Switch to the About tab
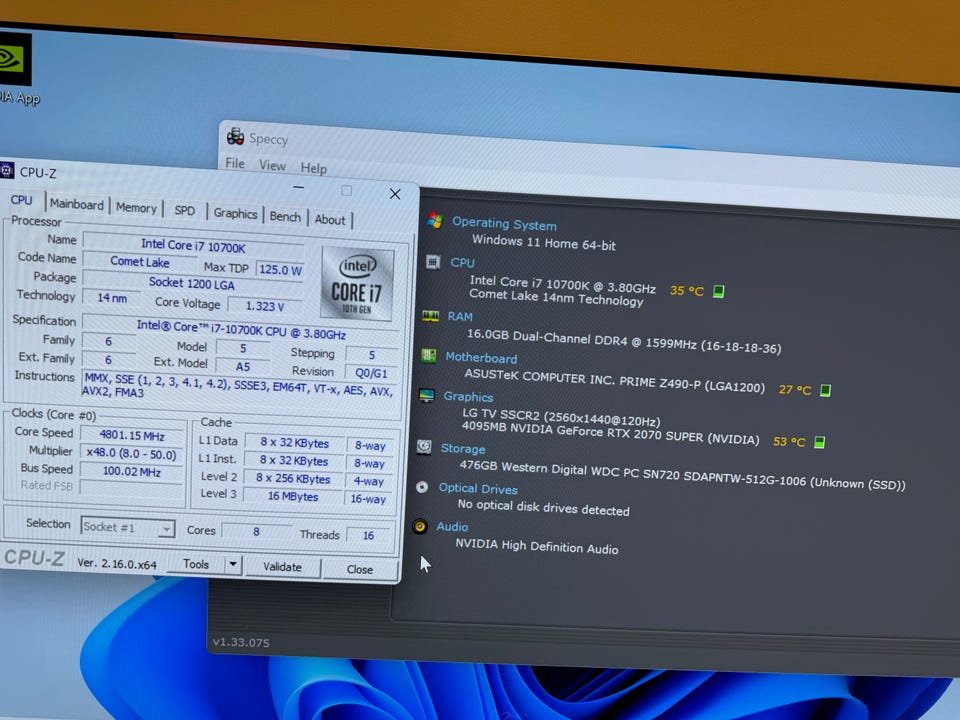Screen dimensions: 960x720 pos(329,219)
